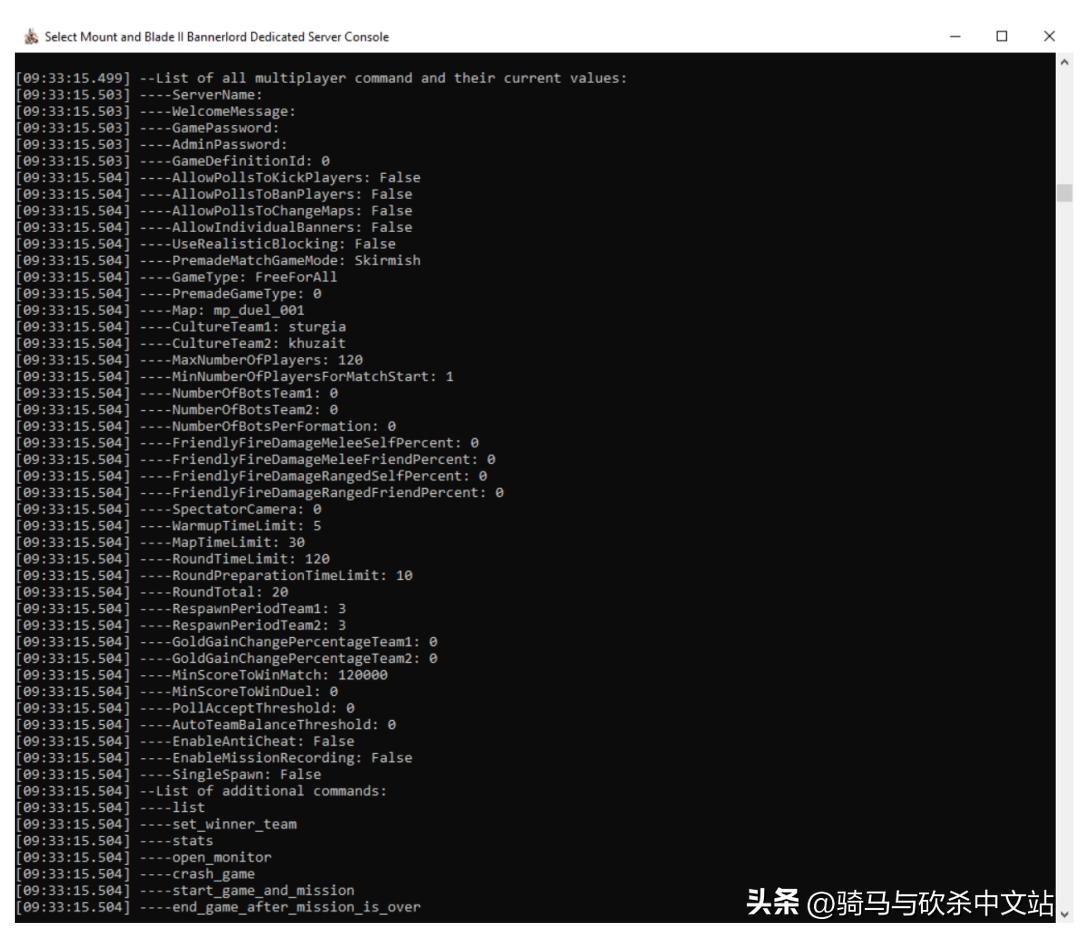Click MaxNumberOfPlayers: 120 line
This screenshot has width=1080, height=942.
(x=189, y=360)
